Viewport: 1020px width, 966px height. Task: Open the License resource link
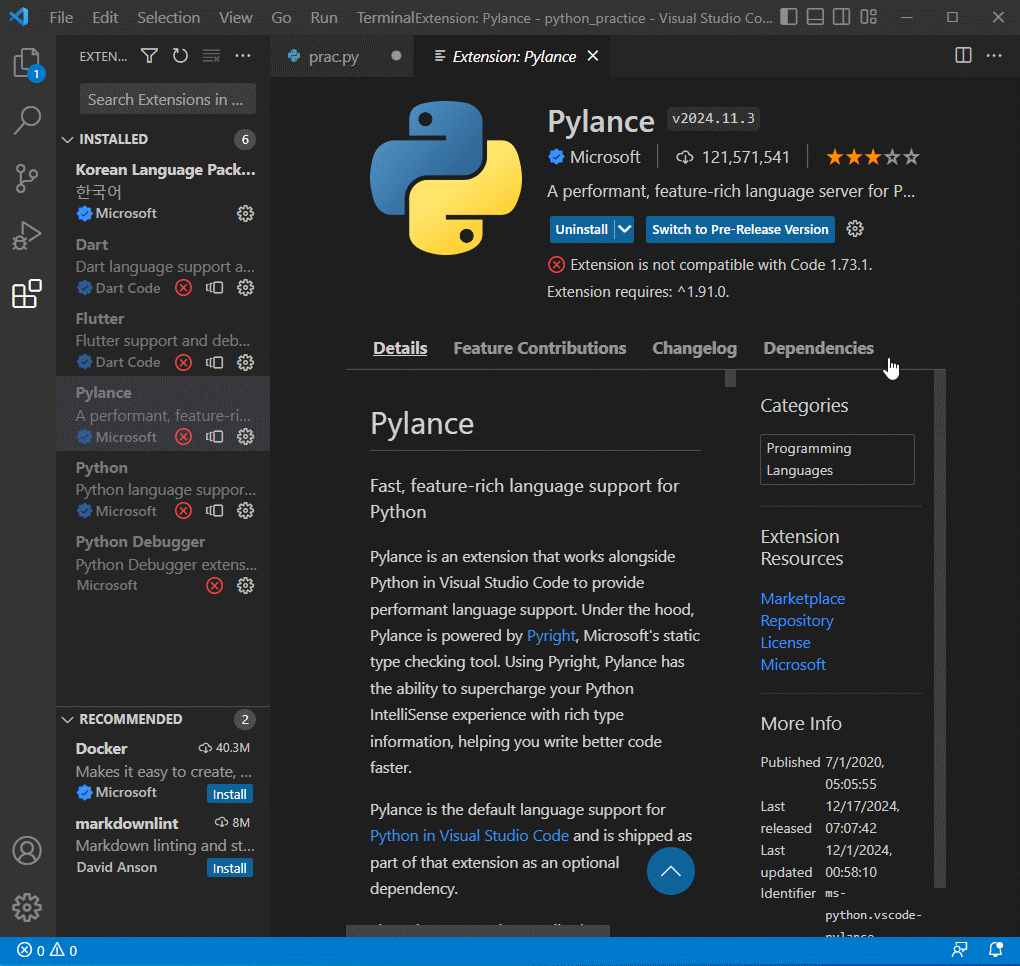click(x=785, y=643)
